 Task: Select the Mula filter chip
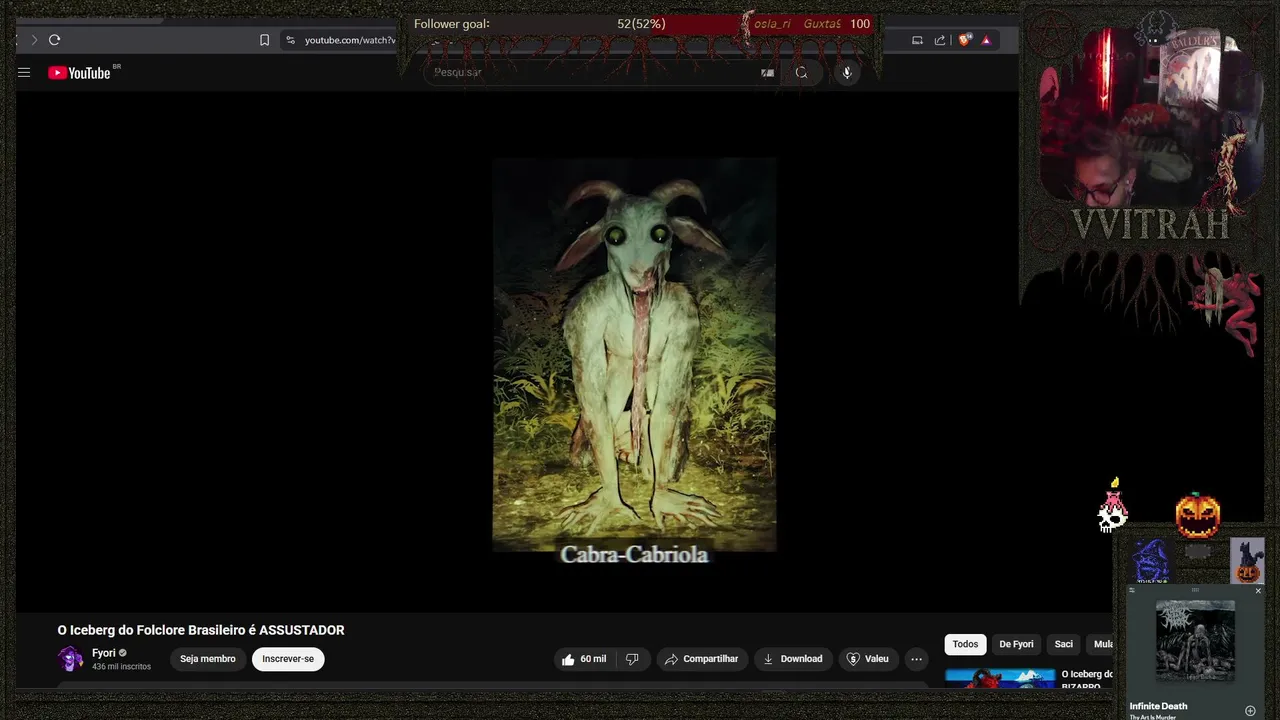[1101, 644]
